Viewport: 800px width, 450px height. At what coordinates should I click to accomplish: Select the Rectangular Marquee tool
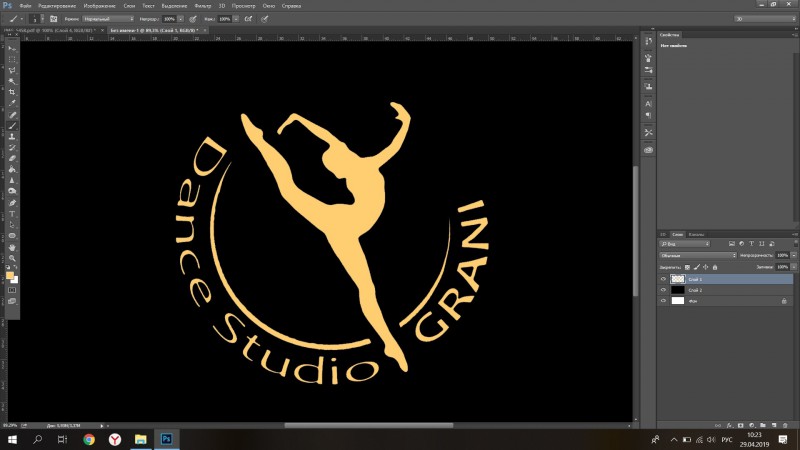(12, 59)
